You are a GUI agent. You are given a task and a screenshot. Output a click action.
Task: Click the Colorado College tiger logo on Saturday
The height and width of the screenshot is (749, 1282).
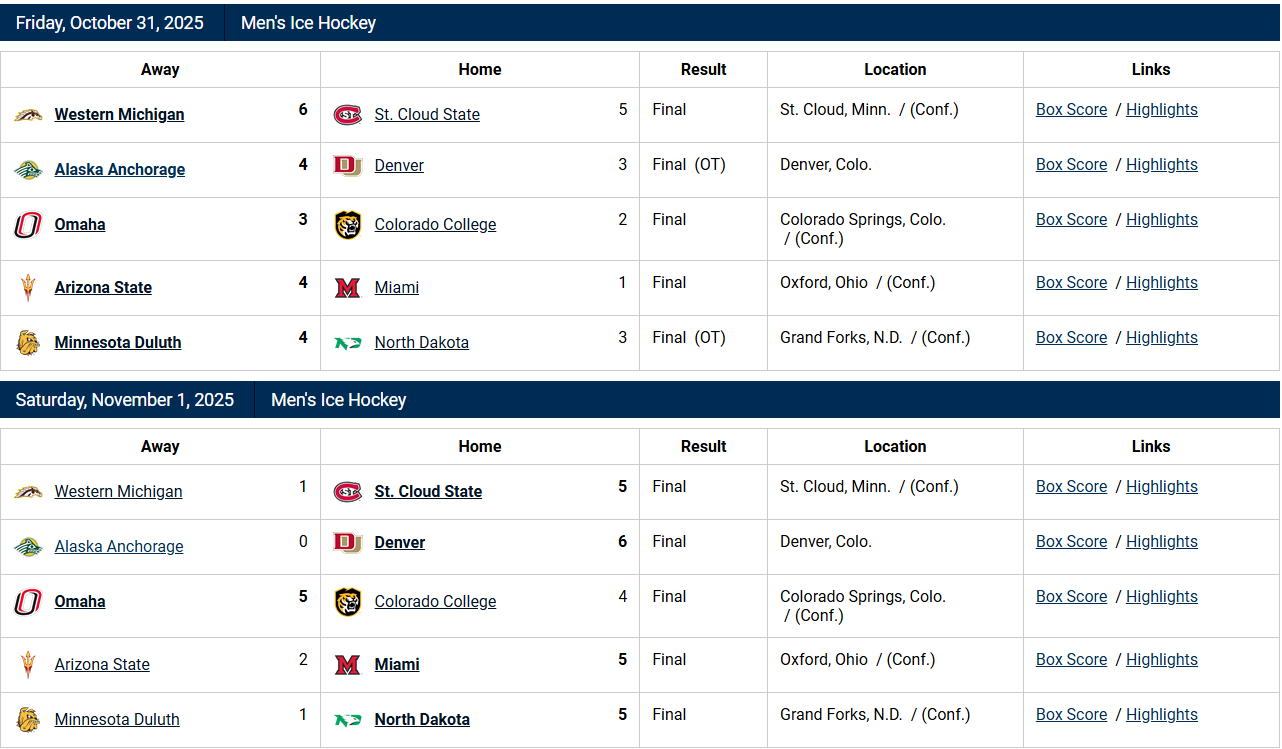tap(347, 602)
